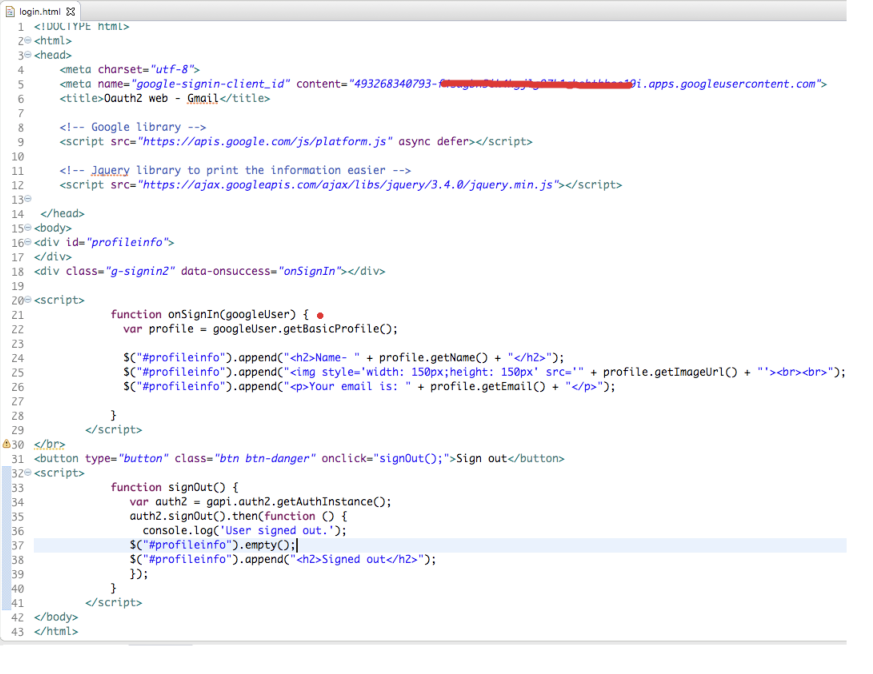
Task: Close the login.html editor tab
Action: (x=71, y=11)
